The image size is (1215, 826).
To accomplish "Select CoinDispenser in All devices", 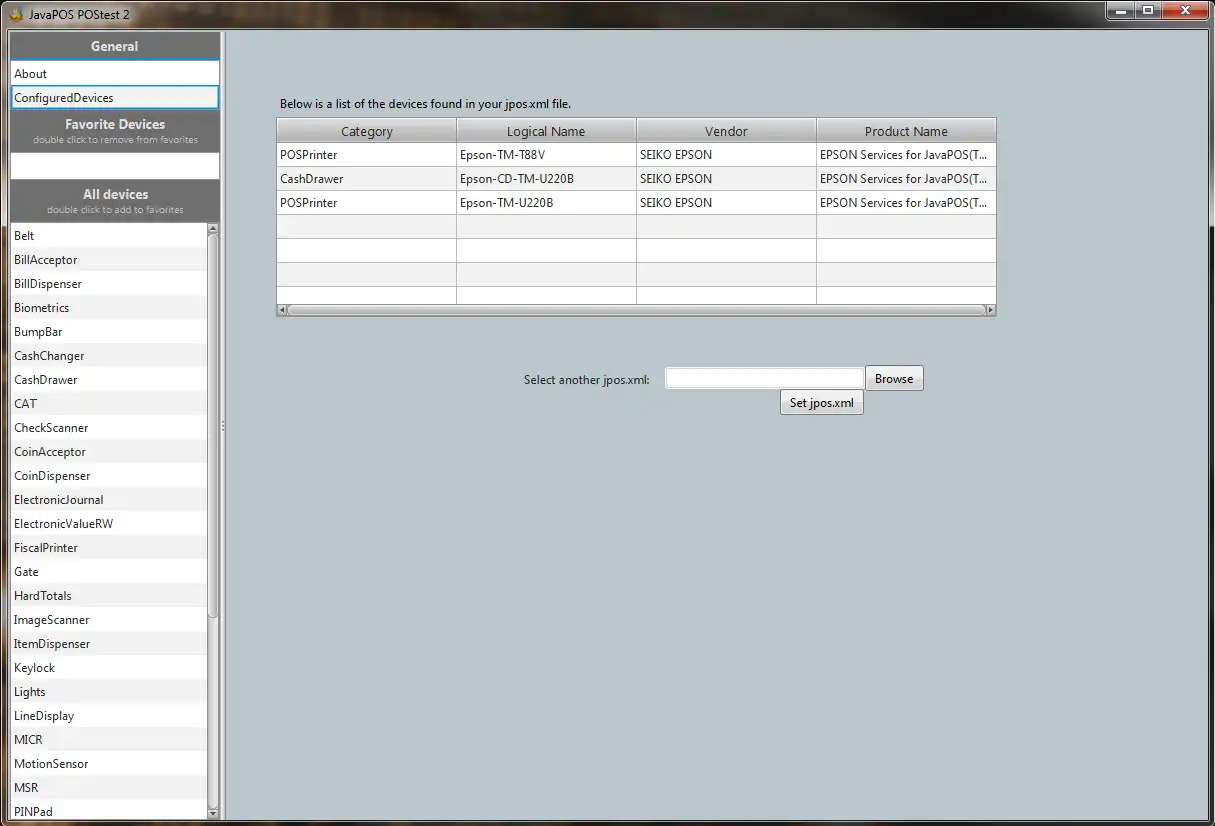I will tap(108, 476).
